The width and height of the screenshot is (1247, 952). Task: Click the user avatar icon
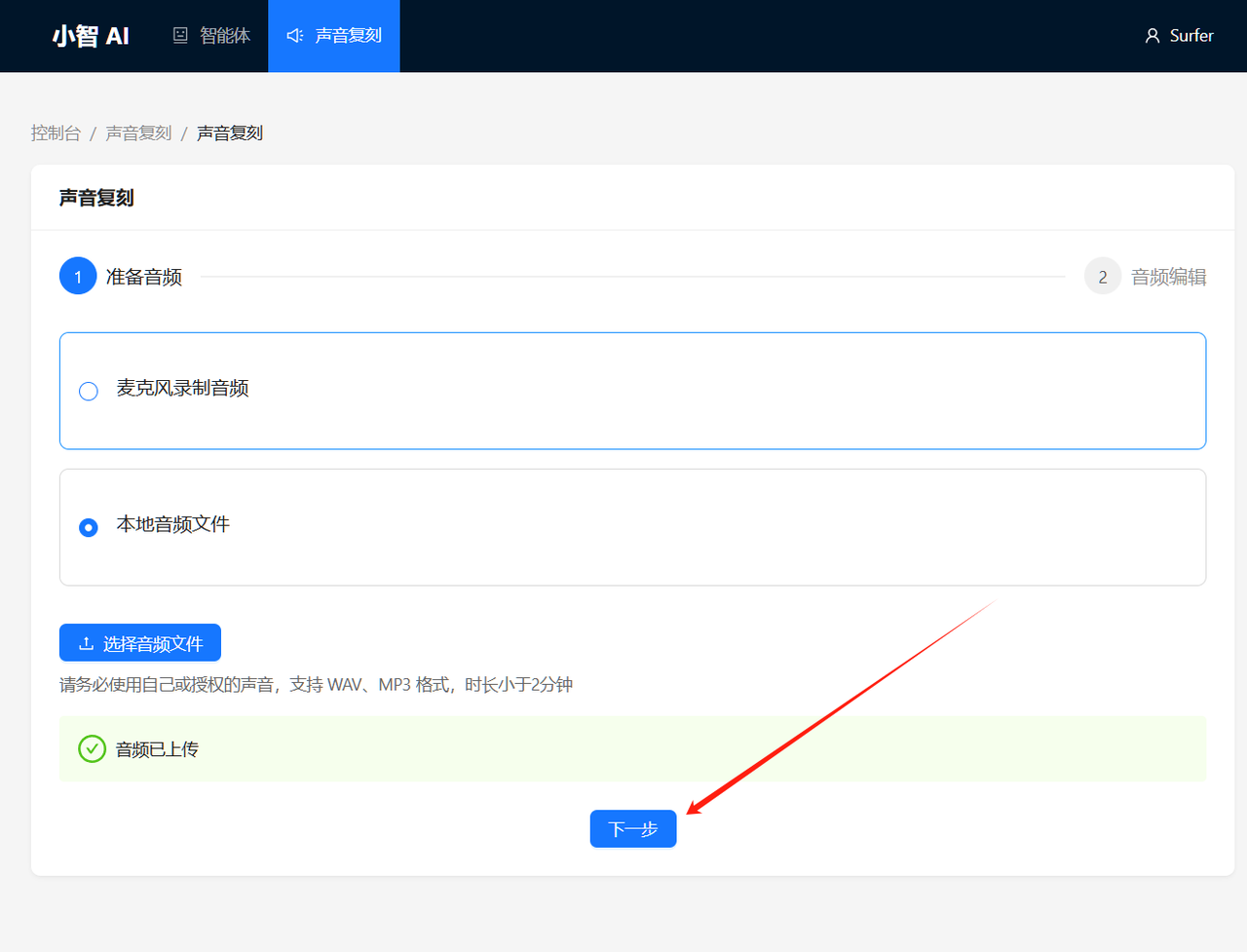1153,36
